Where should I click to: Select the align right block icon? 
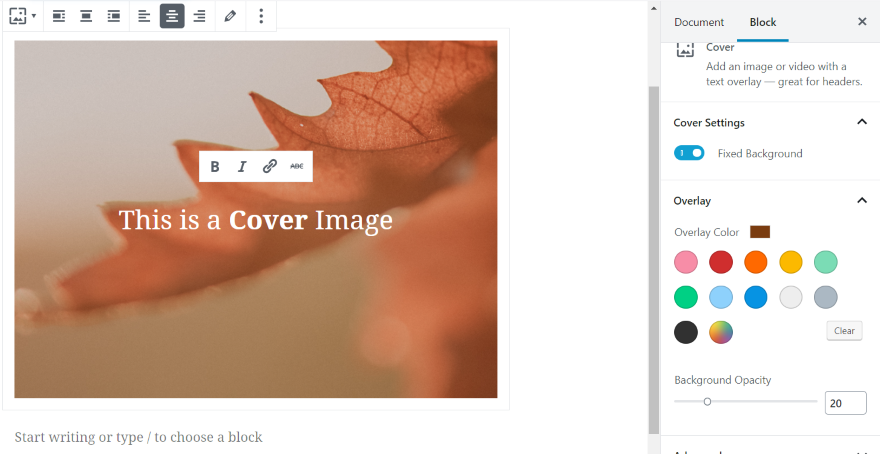[x=113, y=16]
